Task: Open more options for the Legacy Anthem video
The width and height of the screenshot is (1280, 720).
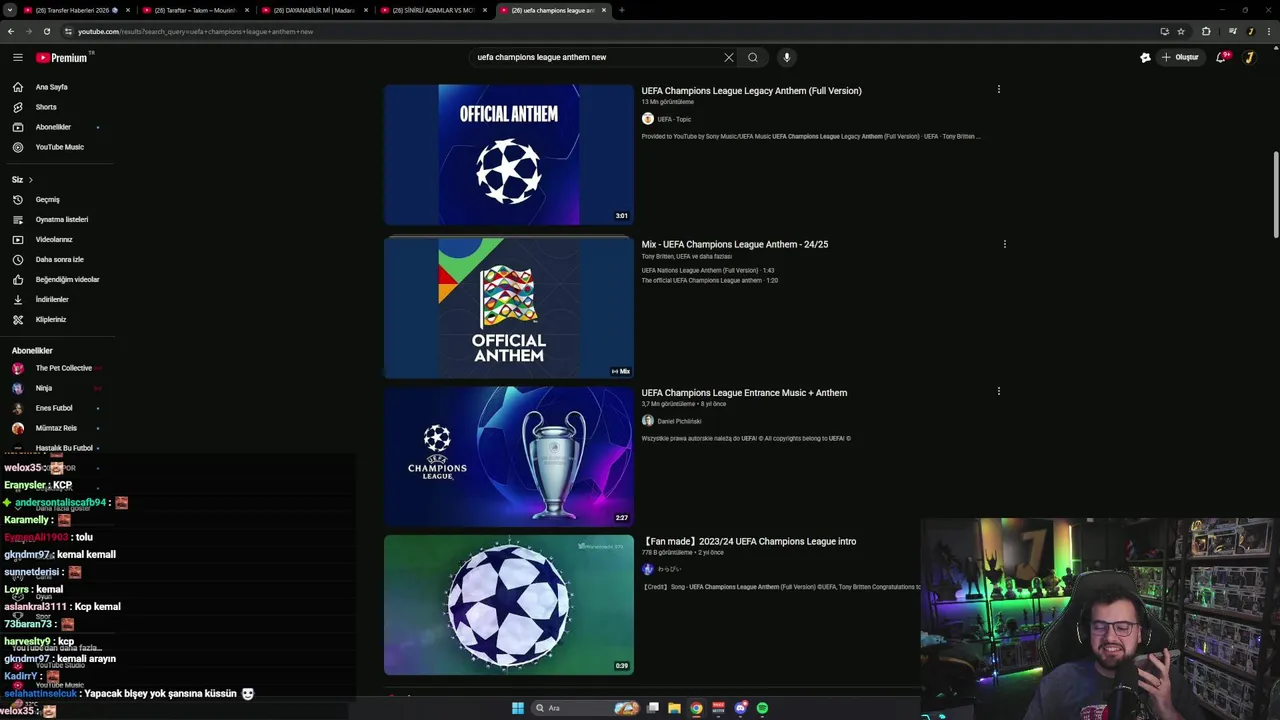Action: pyautogui.click(x=998, y=90)
